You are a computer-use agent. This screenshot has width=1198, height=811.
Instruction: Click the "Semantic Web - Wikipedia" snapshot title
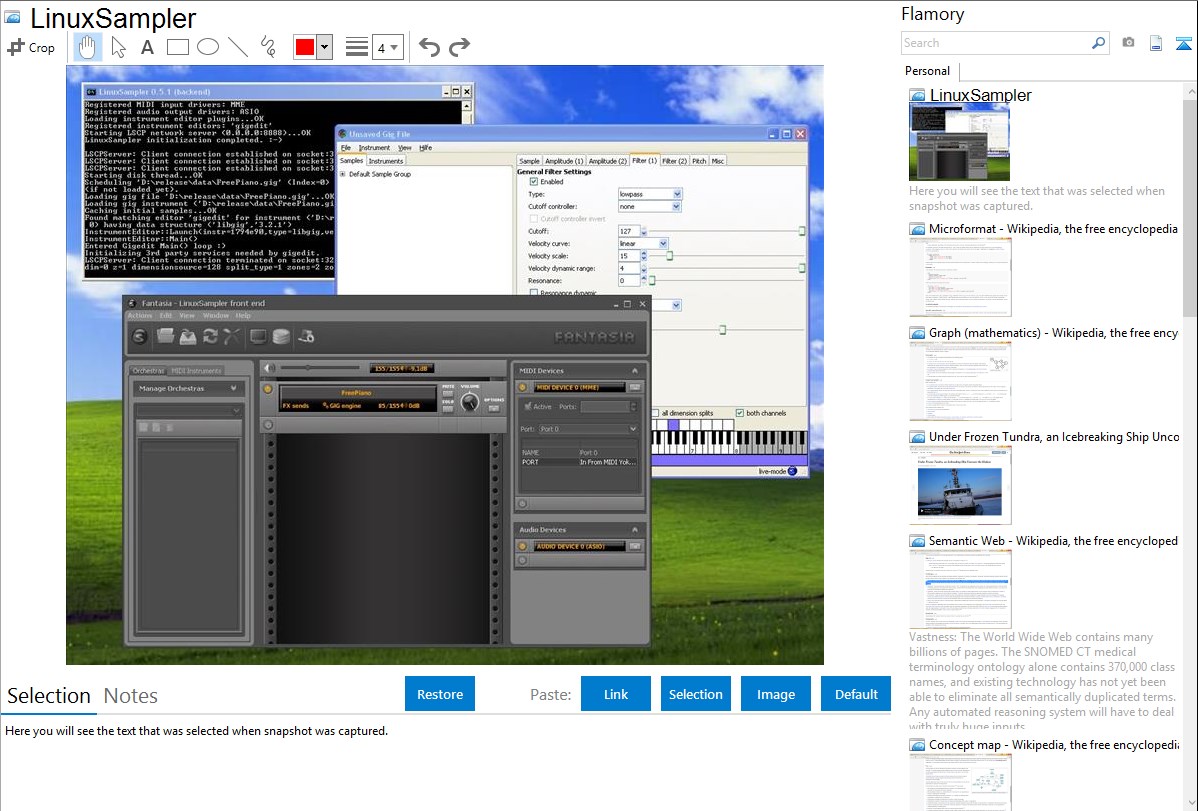click(x=1053, y=540)
